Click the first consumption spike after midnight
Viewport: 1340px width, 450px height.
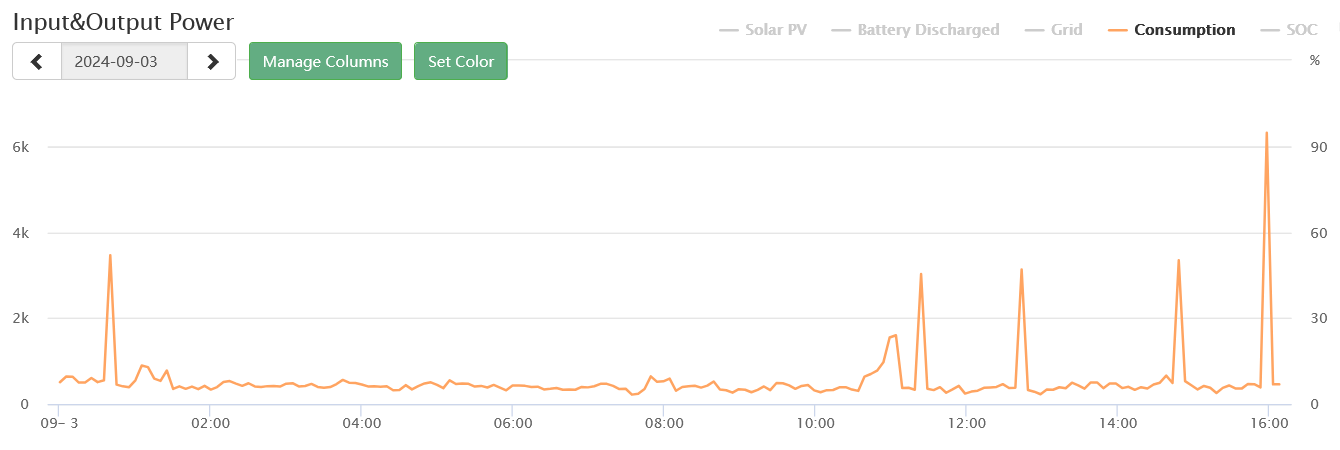(x=110, y=256)
